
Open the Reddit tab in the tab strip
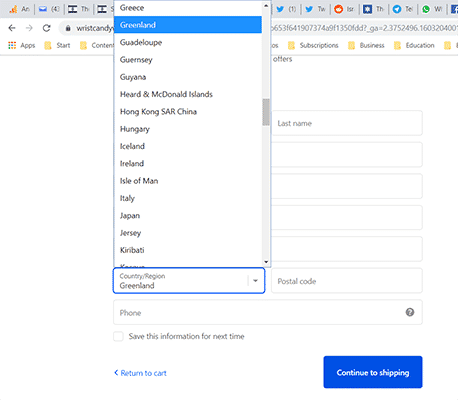tap(338, 9)
